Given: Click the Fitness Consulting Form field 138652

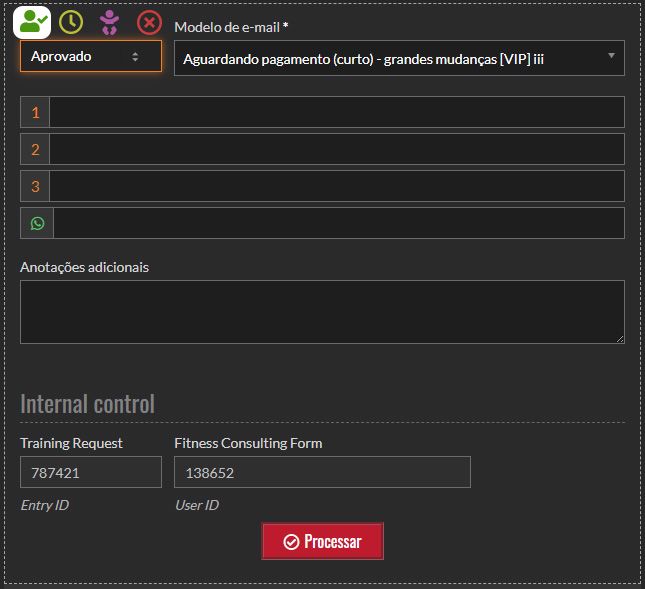Looking at the screenshot, I should click(x=322, y=472).
